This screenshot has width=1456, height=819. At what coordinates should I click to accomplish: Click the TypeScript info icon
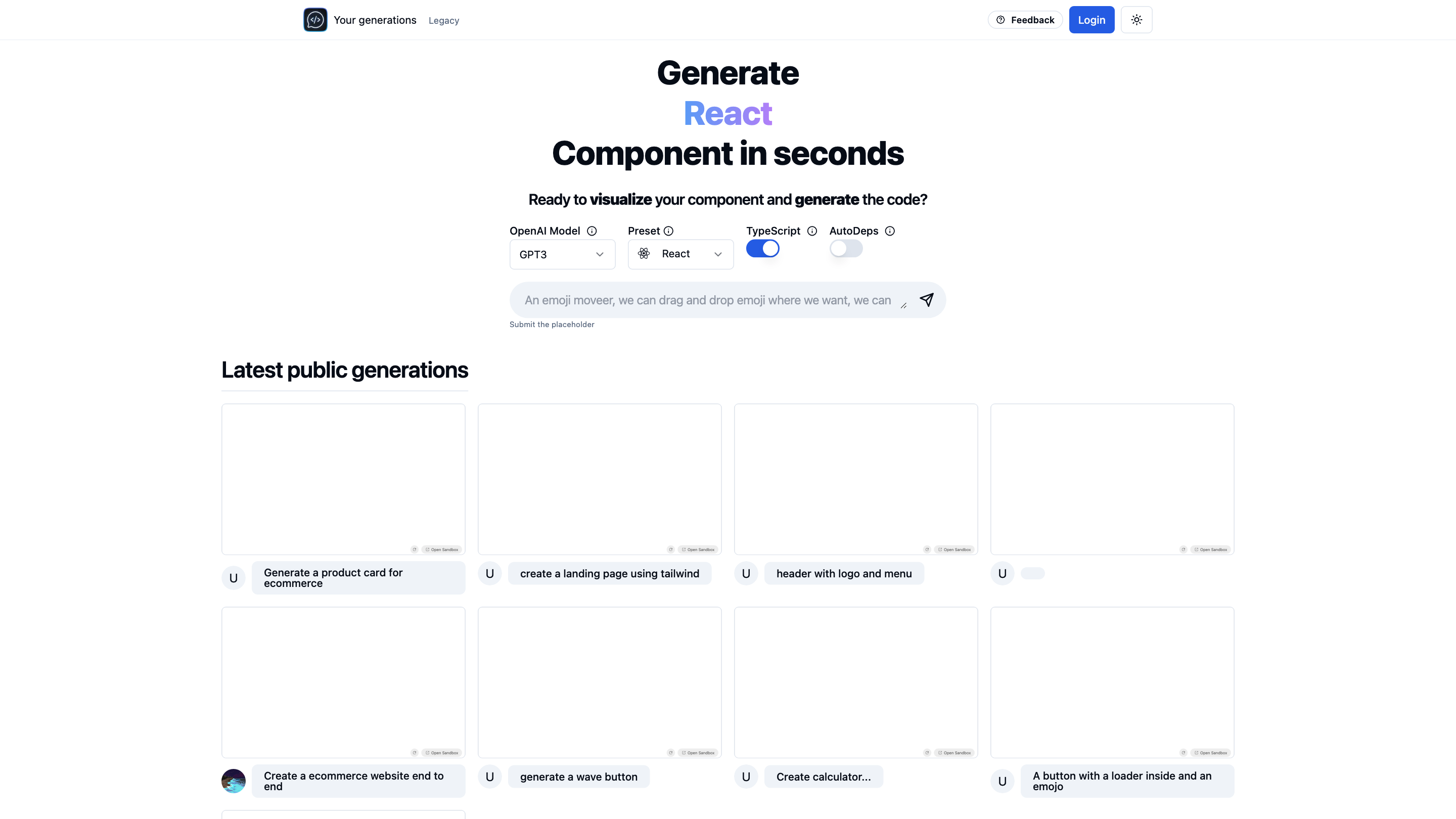click(812, 231)
